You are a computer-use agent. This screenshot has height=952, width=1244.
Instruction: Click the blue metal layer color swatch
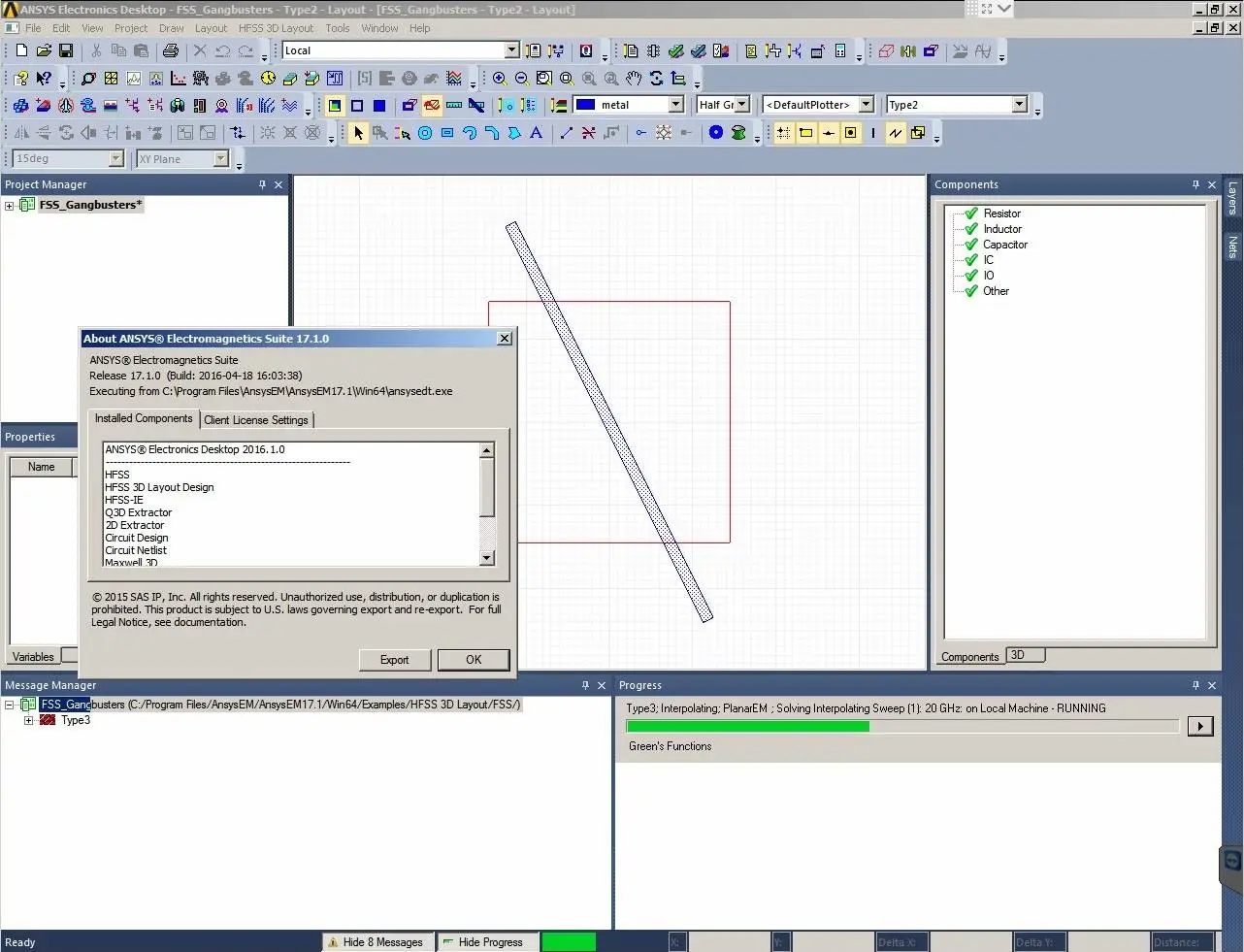click(585, 105)
